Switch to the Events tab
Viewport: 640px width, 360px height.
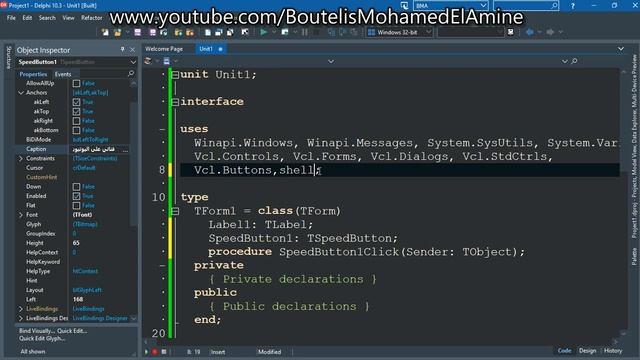pos(63,74)
